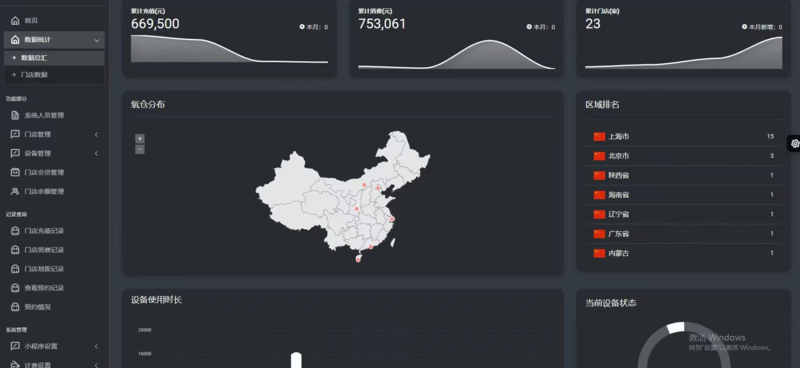
Task: Expand the 设备管理 submenu arrow
Action: (96, 154)
